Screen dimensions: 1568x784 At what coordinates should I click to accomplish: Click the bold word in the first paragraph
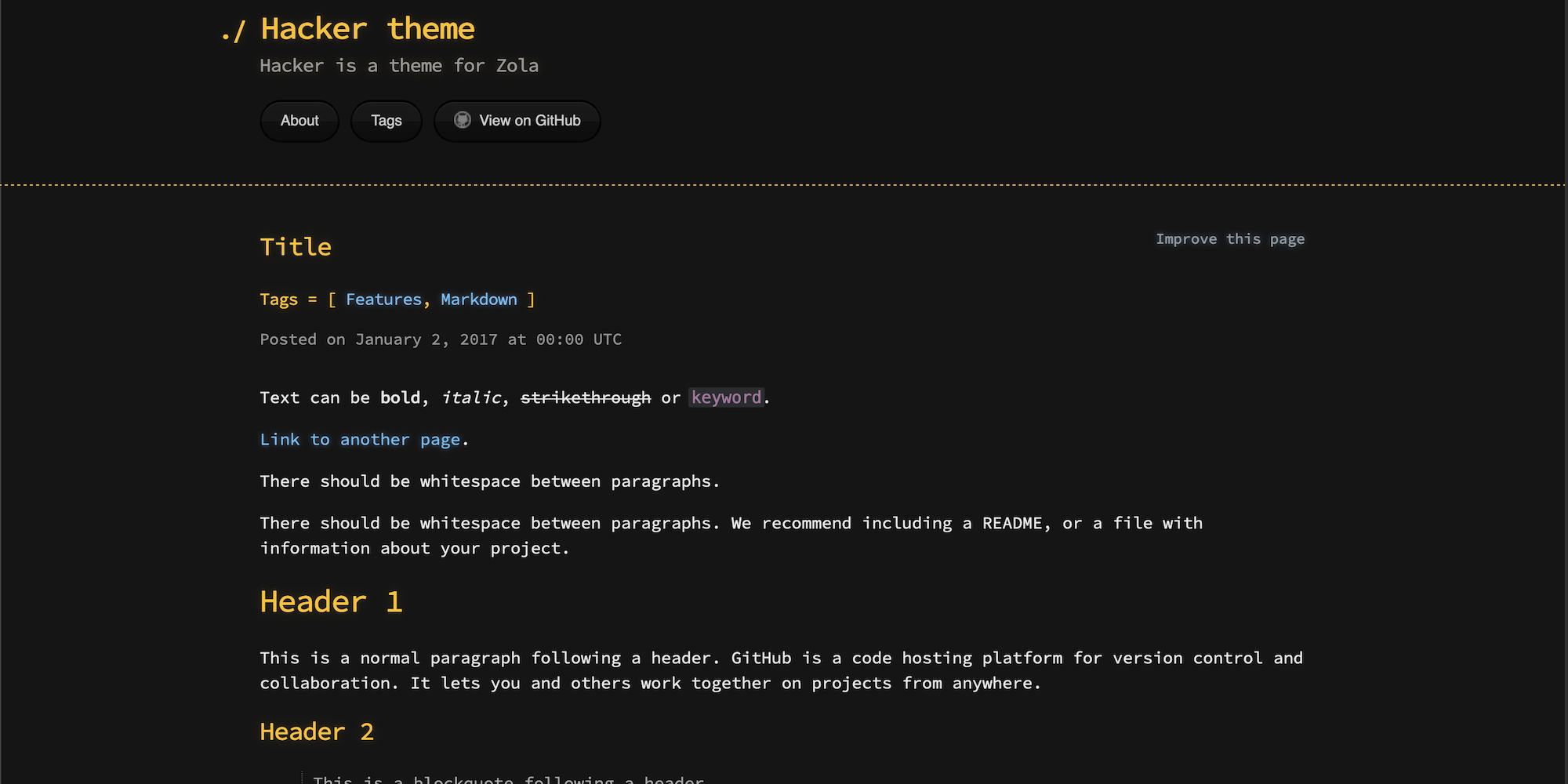pos(400,397)
